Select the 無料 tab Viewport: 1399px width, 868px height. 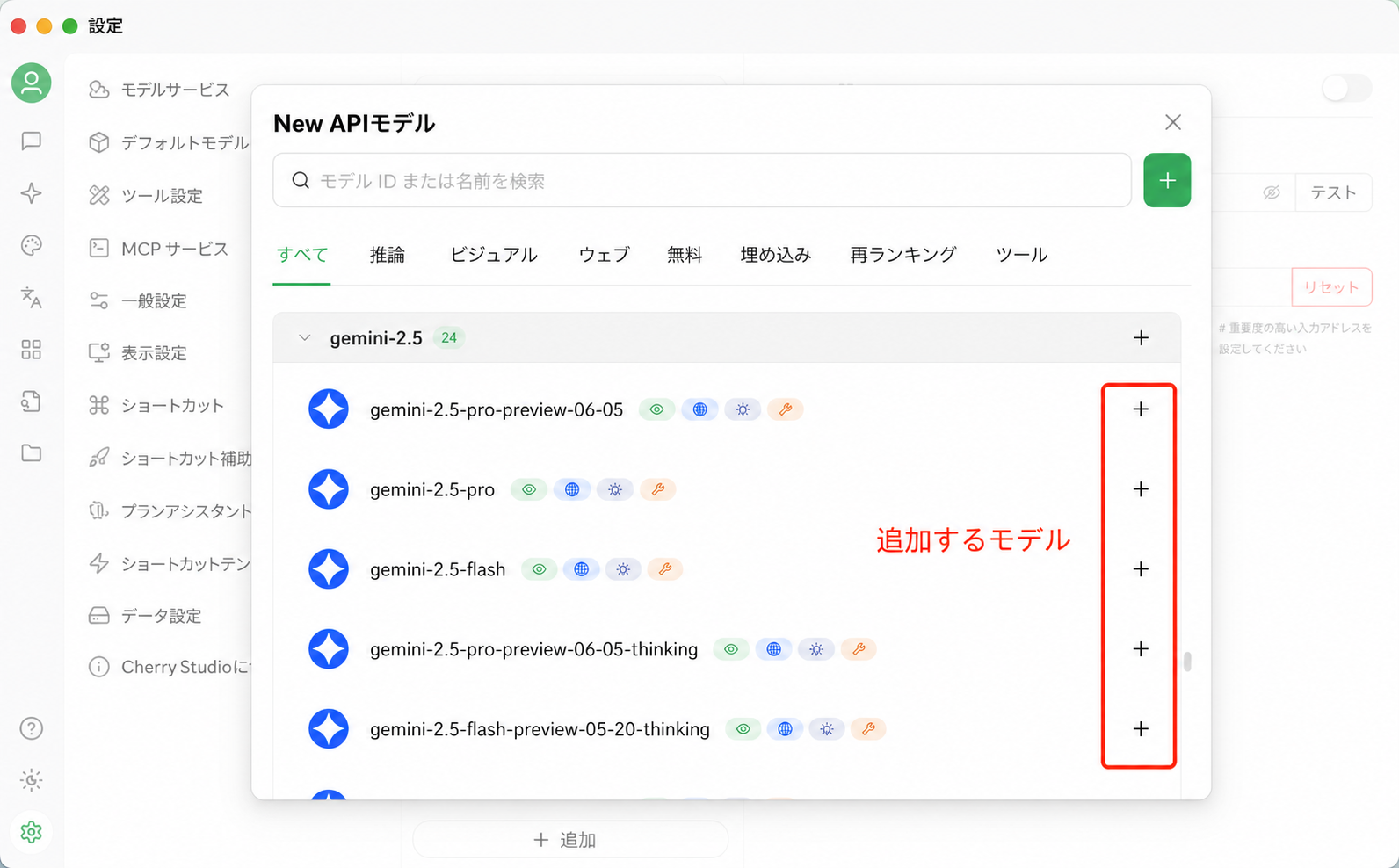(x=685, y=255)
